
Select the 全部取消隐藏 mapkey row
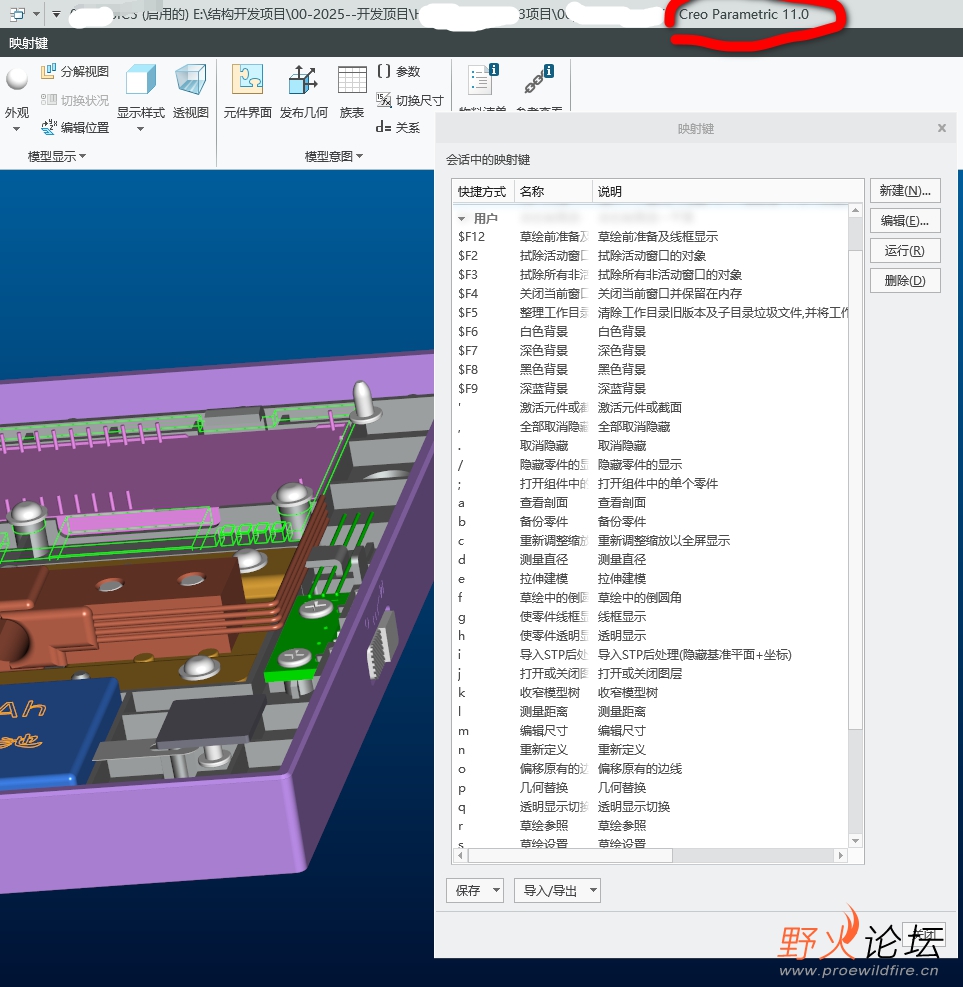(x=650, y=427)
